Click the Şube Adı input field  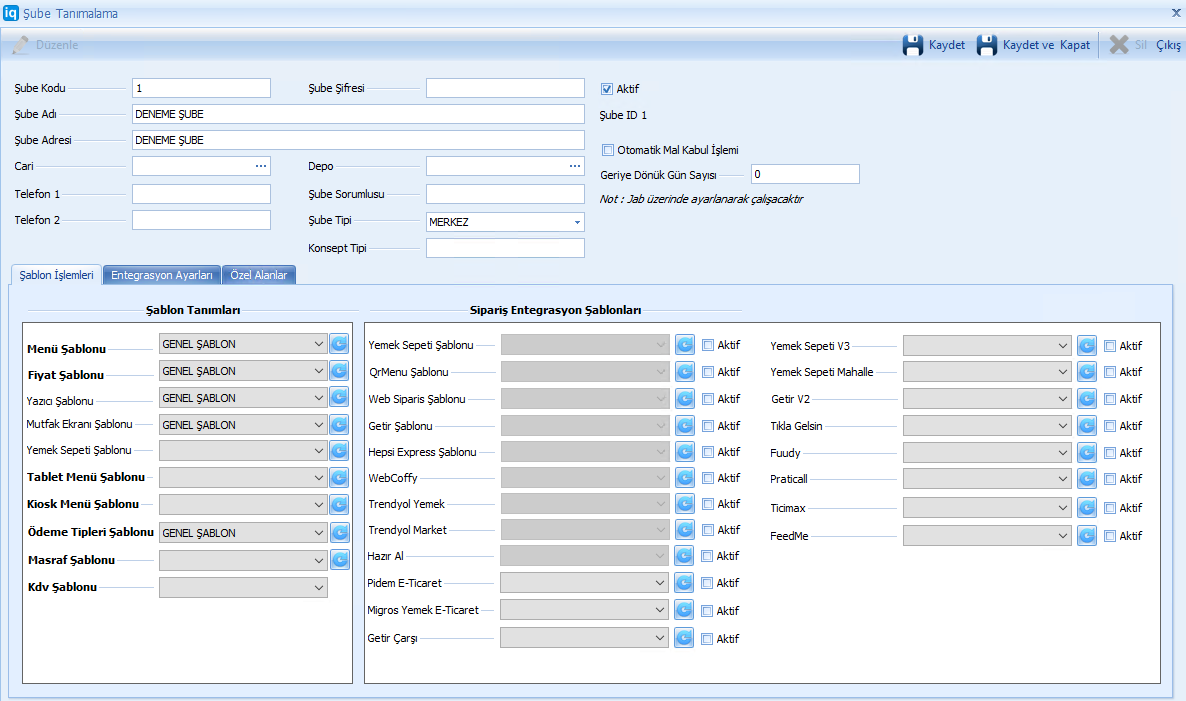357,114
